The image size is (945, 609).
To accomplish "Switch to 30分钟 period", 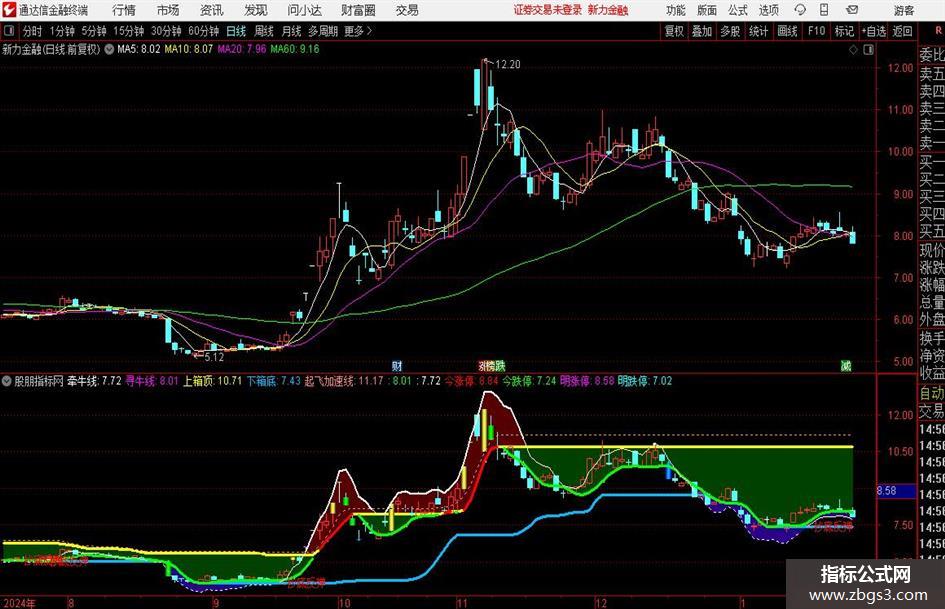I will click(x=166, y=31).
